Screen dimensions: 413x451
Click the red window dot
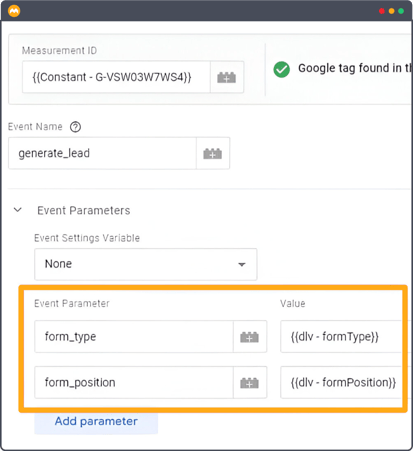click(382, 11)
